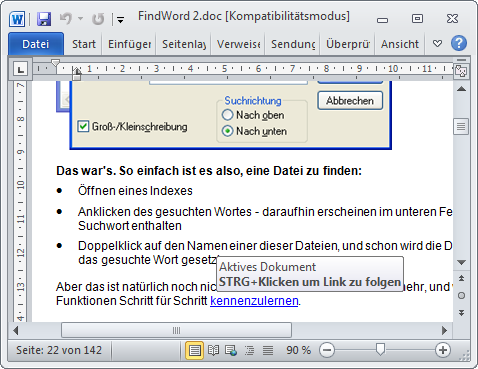The width and height of the screenshot is (478, 369).
Task: Expand the ribbon with the arrow icon
Action: (437, 44)
